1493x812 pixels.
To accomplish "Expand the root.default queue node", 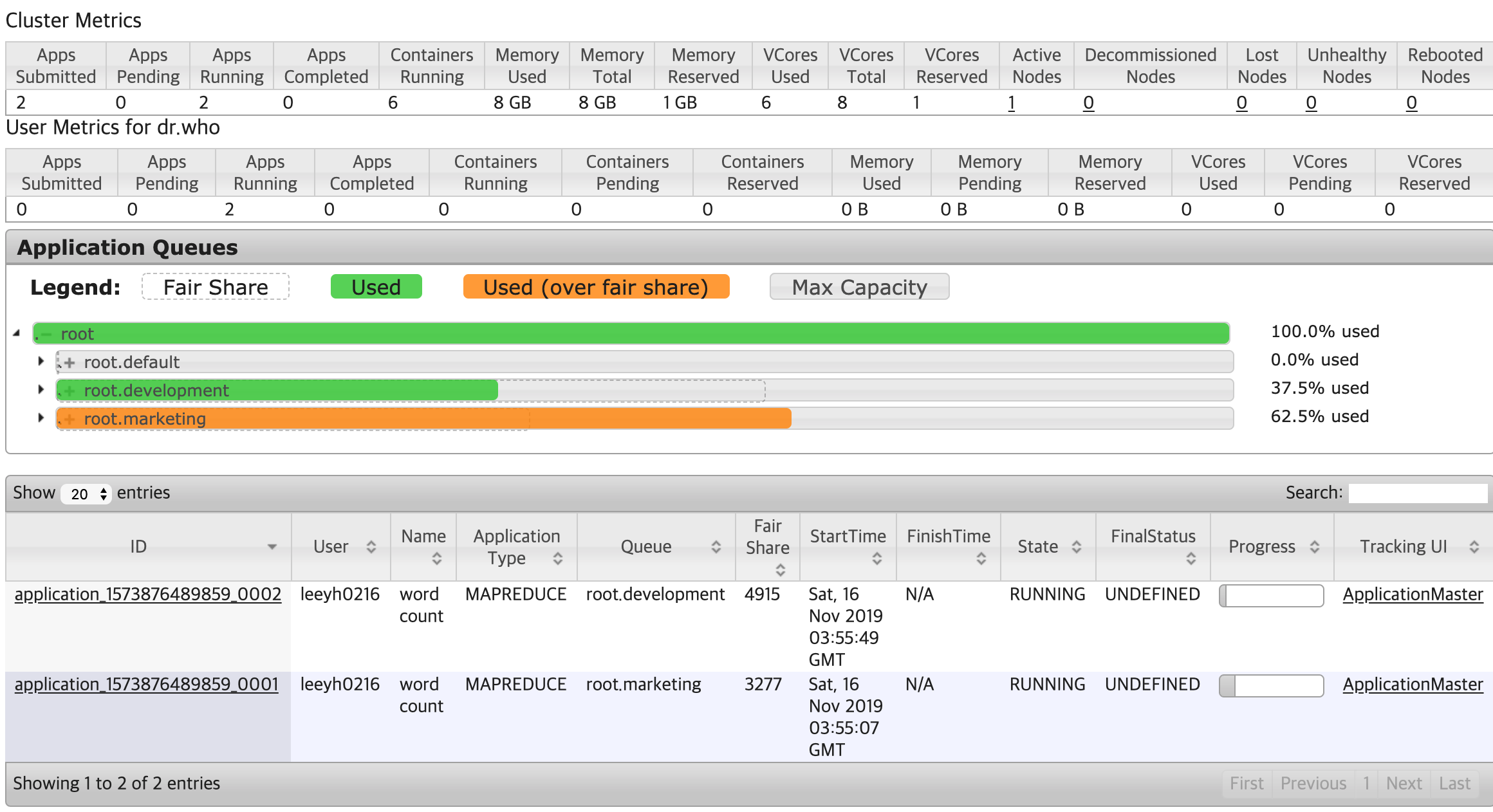I will (41, 361).
